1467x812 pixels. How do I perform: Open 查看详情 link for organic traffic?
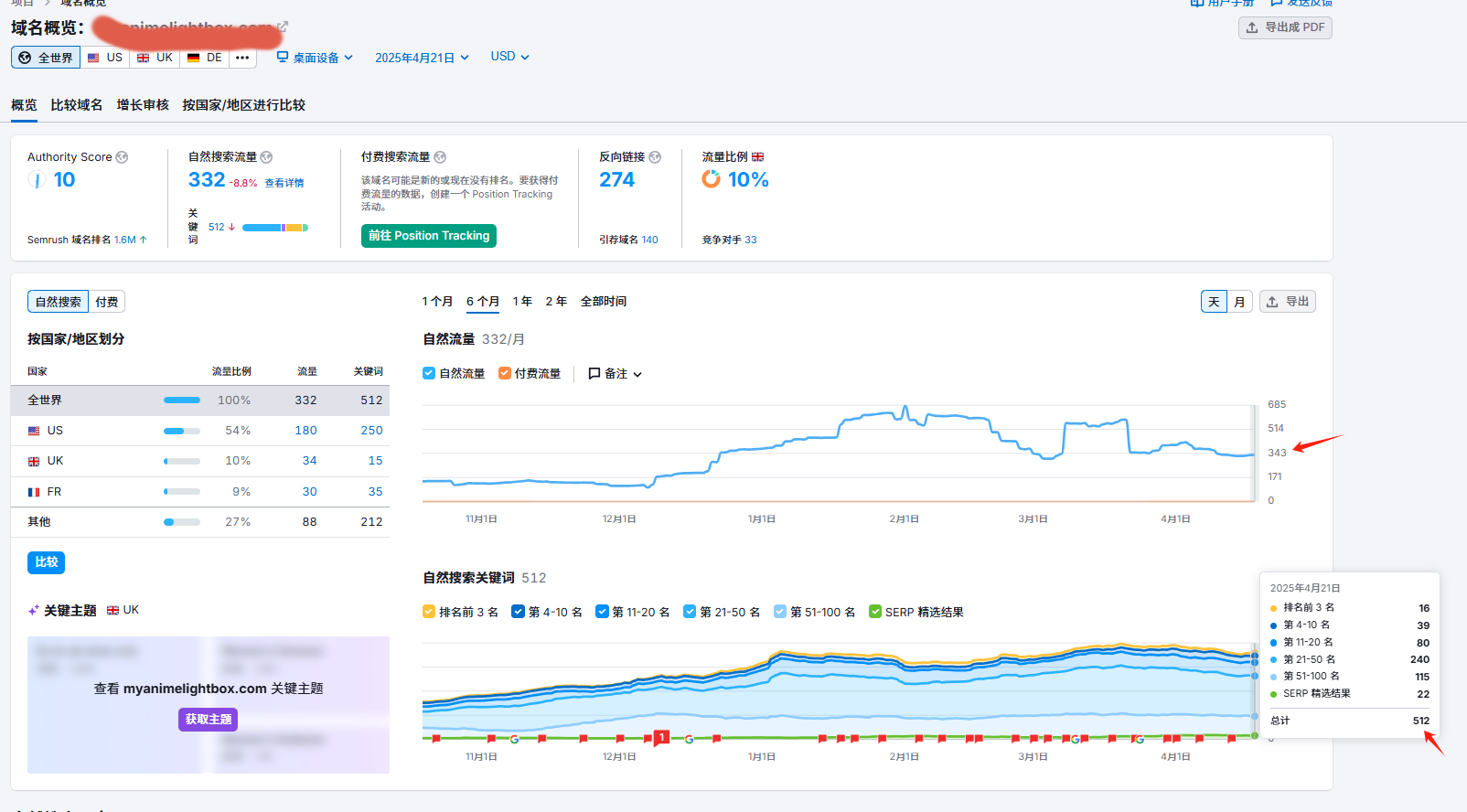(x=284, y=183)
